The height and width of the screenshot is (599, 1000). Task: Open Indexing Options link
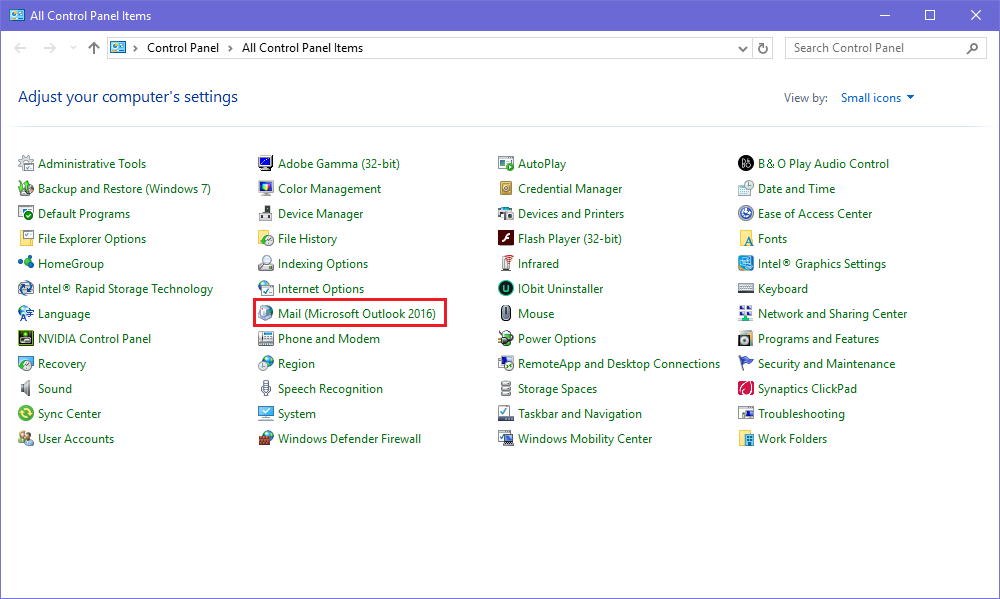[323, 263]
